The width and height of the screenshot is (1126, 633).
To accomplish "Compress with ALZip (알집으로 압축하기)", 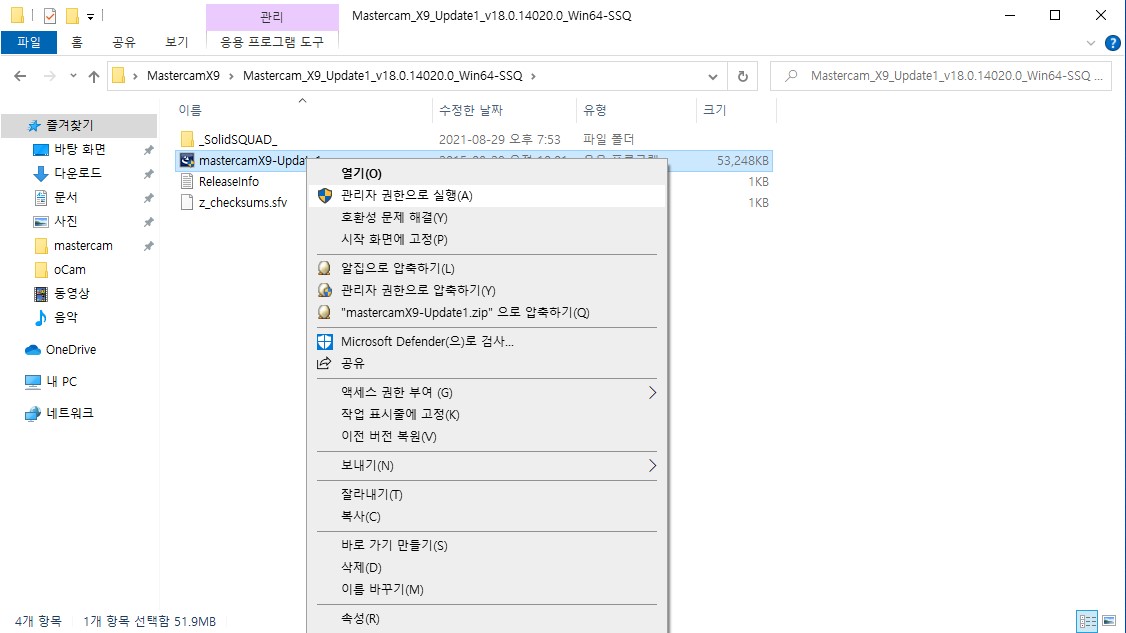I will (487, 268).
